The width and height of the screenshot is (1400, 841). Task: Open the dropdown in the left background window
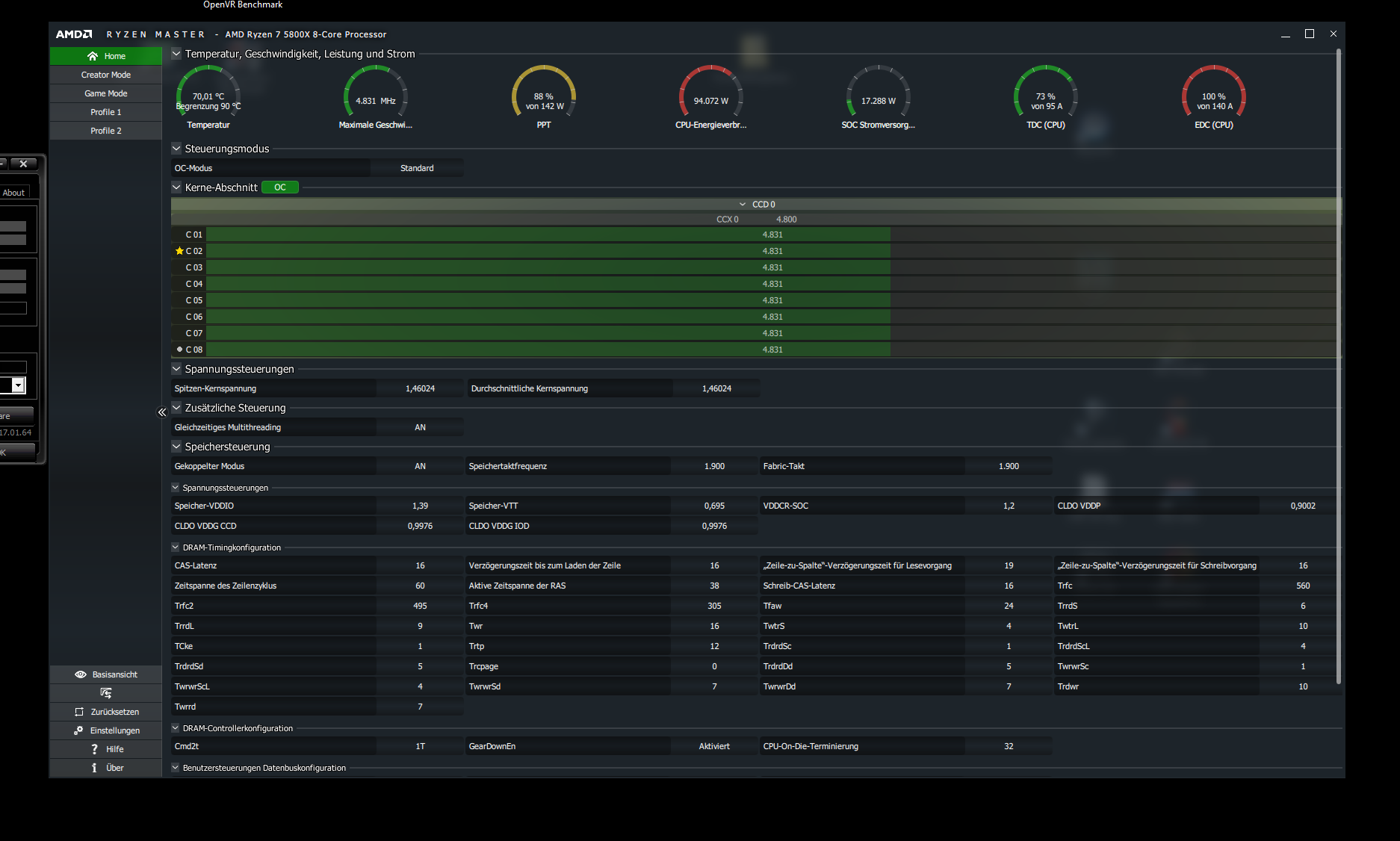(x=19, y=385)
